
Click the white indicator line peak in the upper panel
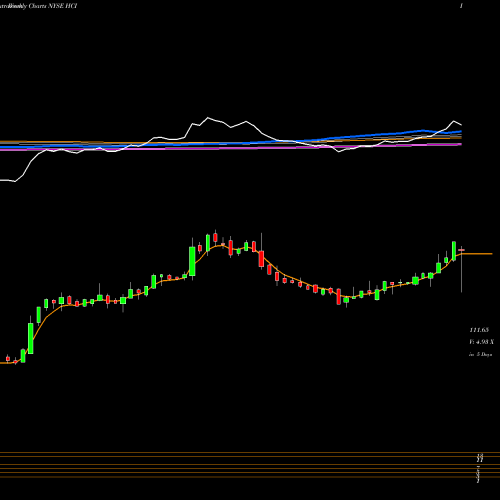(208, 118)
